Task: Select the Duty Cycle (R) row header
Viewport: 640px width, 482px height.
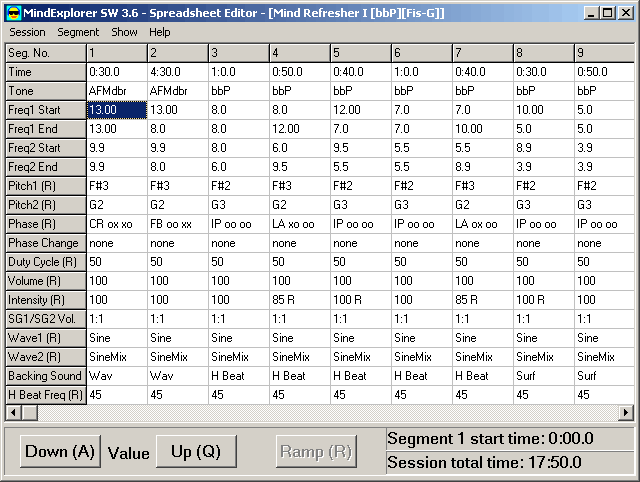Action: tap(46, 262)
